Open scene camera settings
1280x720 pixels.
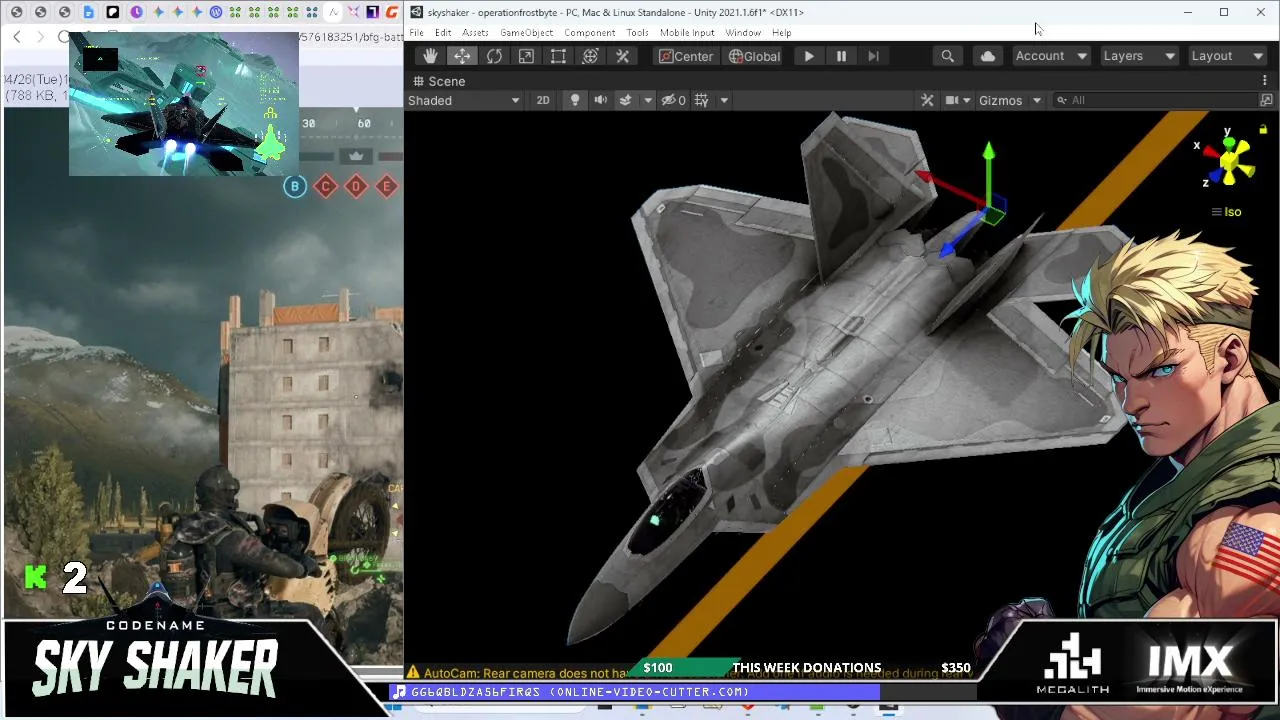[957, 100]
